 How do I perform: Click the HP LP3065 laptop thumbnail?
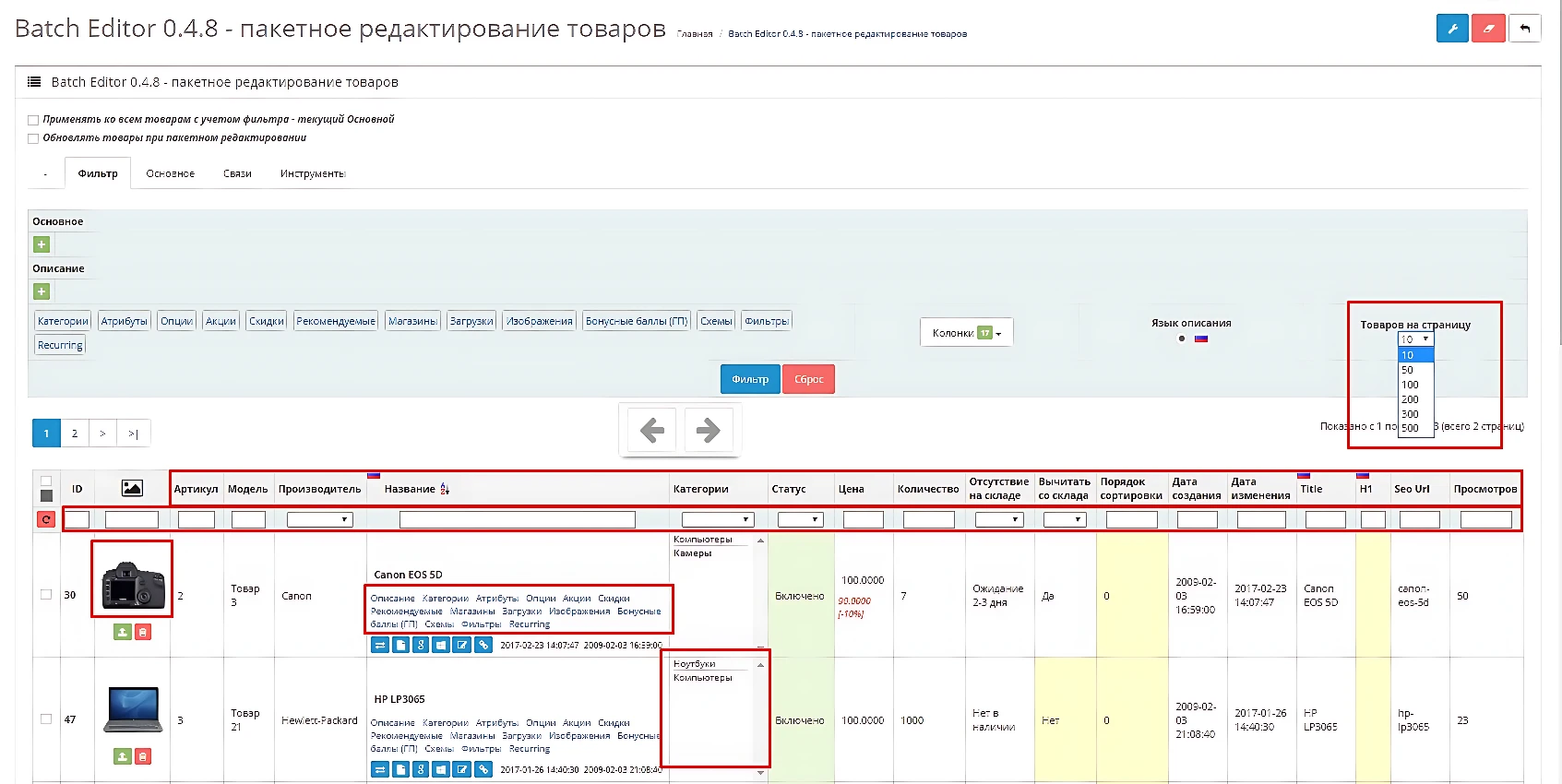134,709
